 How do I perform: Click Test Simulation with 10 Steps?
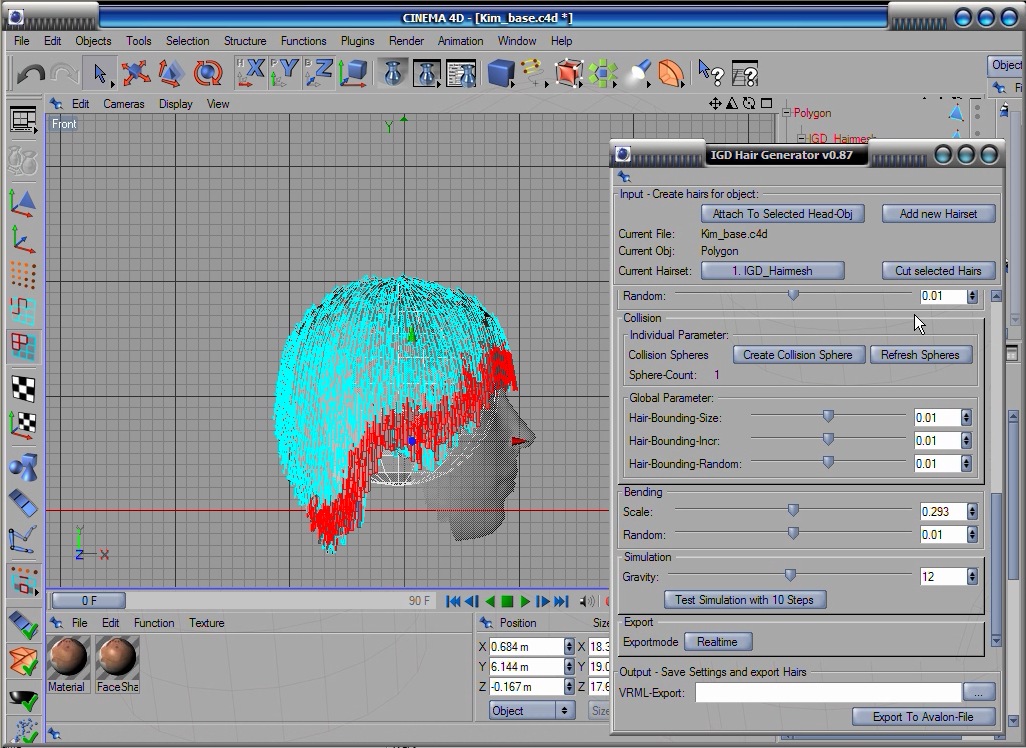pyautogui.click(x=745, y=600)
